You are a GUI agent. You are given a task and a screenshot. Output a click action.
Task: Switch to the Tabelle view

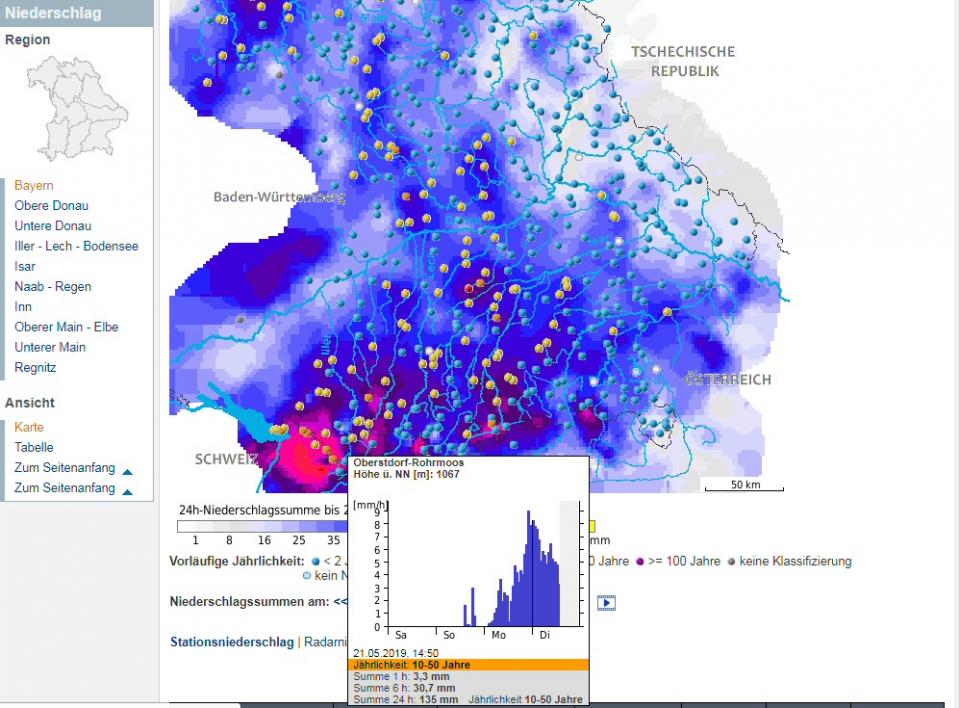(34, 447)
